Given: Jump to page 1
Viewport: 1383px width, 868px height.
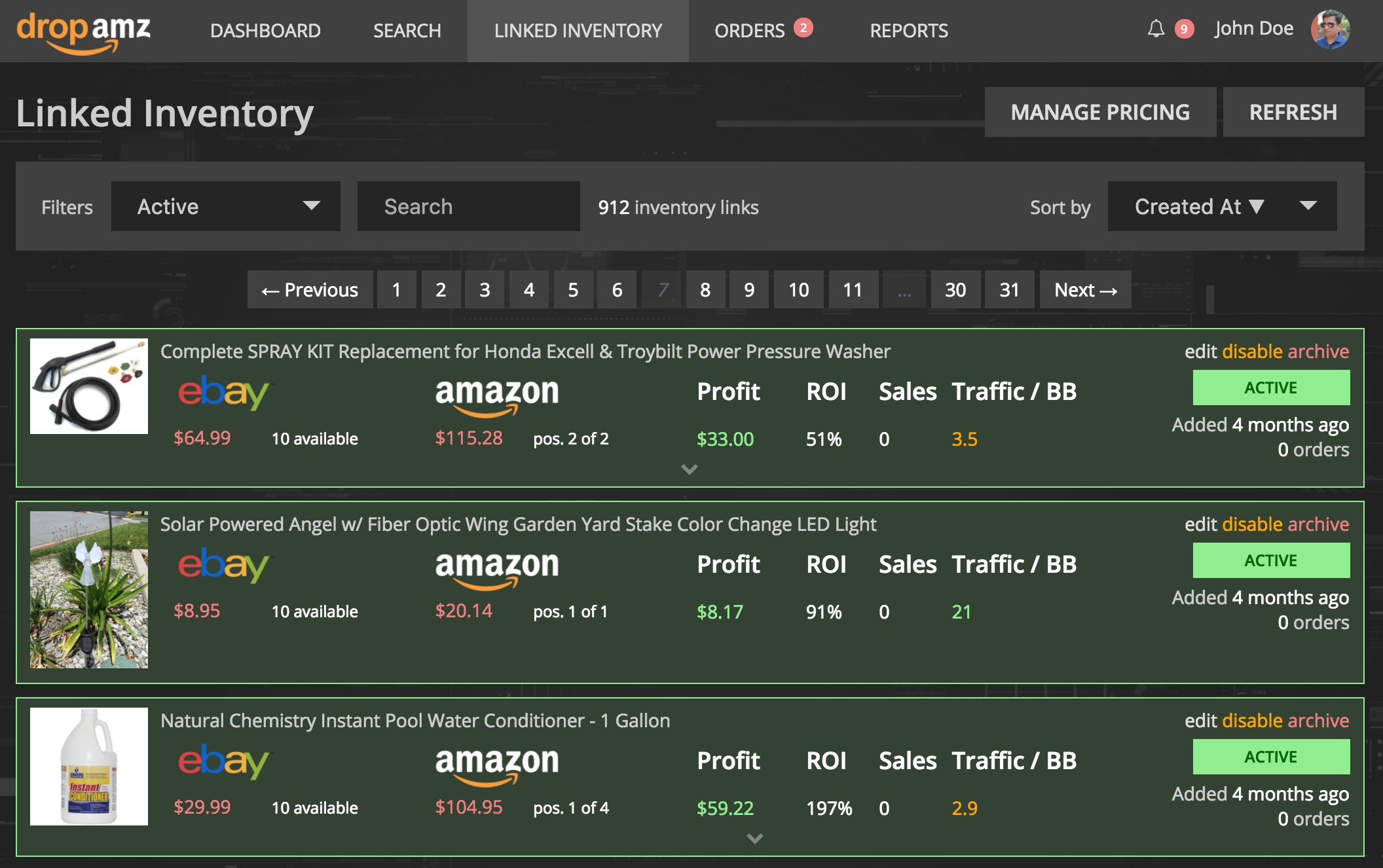Looking at the screenshot, I should 396,289.
